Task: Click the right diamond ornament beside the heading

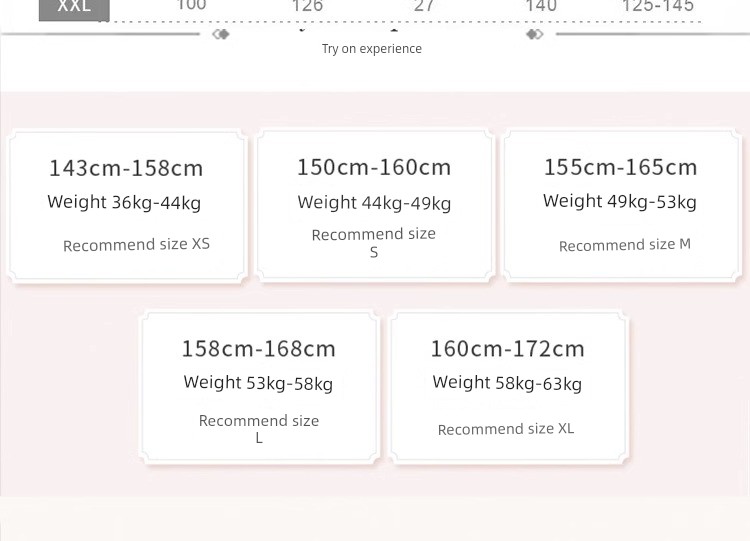Action: 535,34
